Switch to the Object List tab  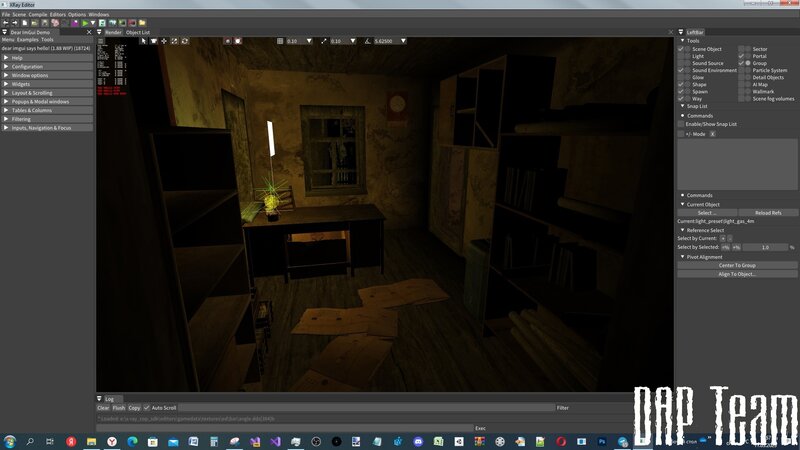138,32
